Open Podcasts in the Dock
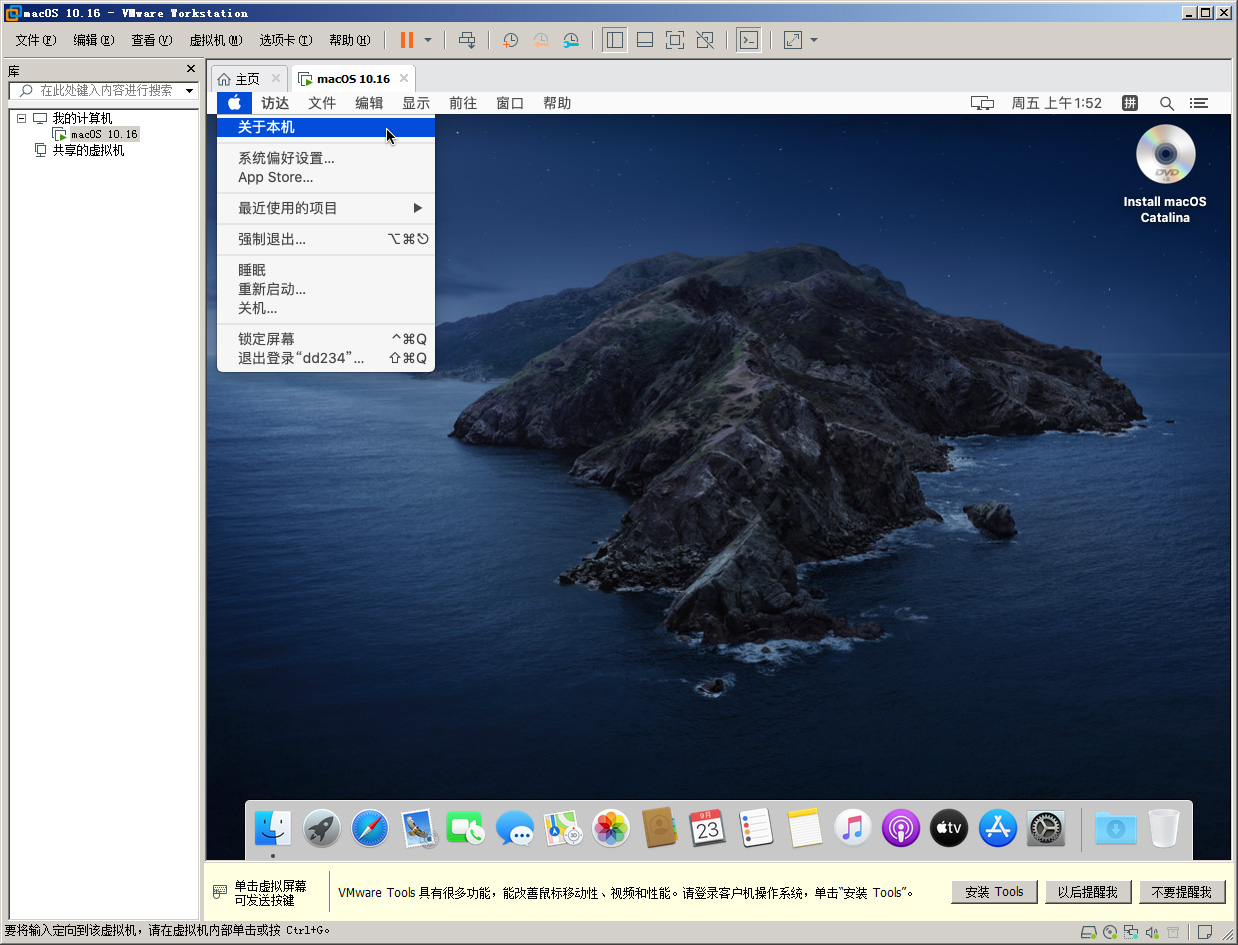Screen dimensions: 1238x945 click(x=901, y=829)
